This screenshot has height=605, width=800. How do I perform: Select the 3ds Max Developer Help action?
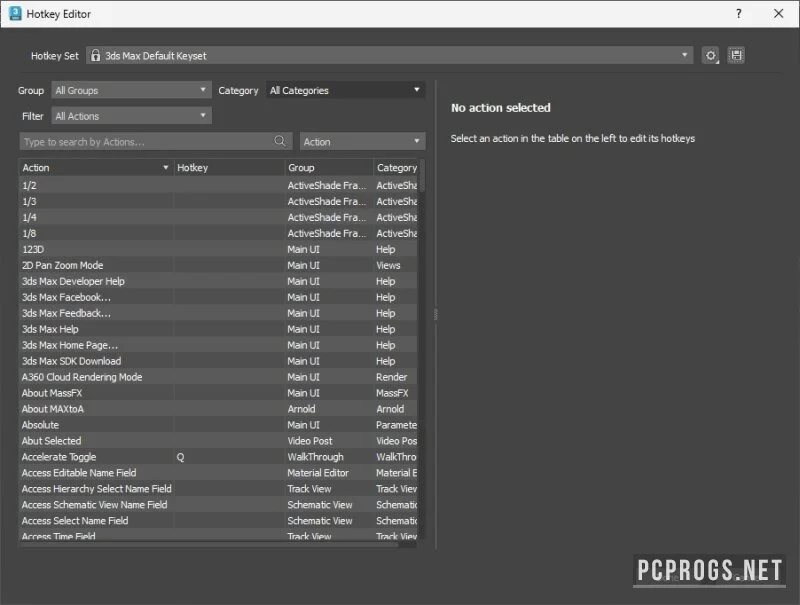tap(218, 281)
